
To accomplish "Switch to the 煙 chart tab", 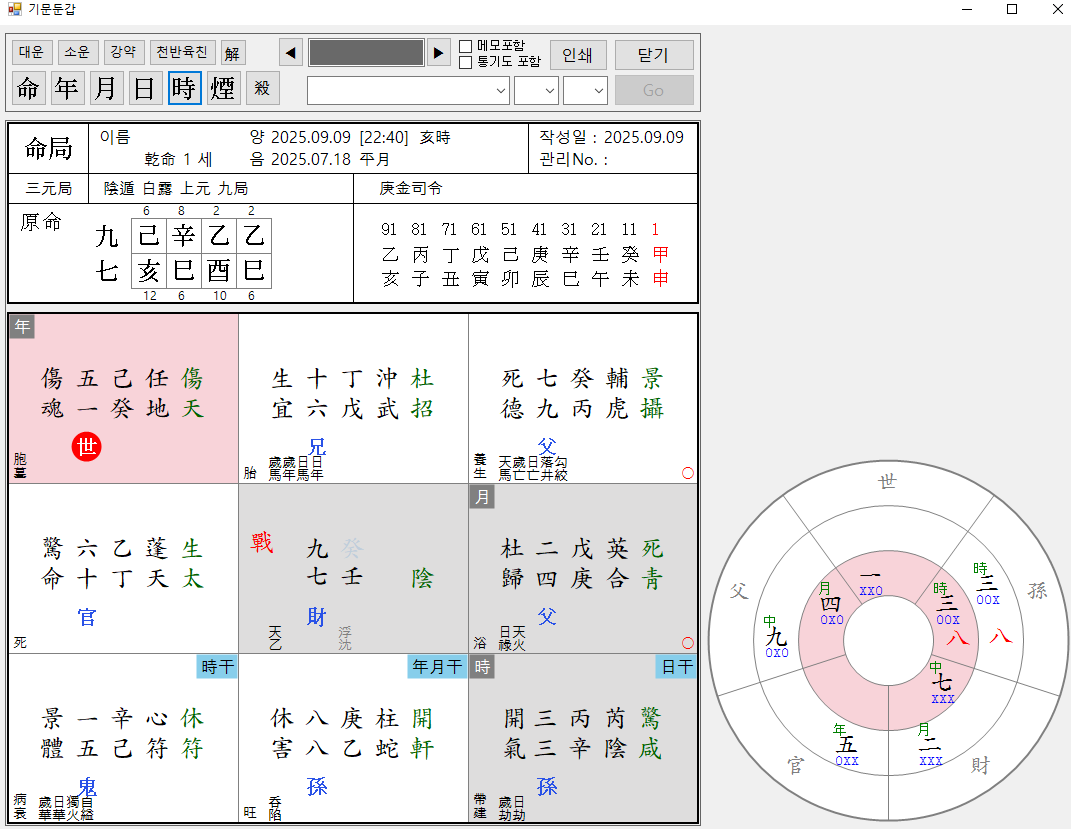I will (223, 88).
